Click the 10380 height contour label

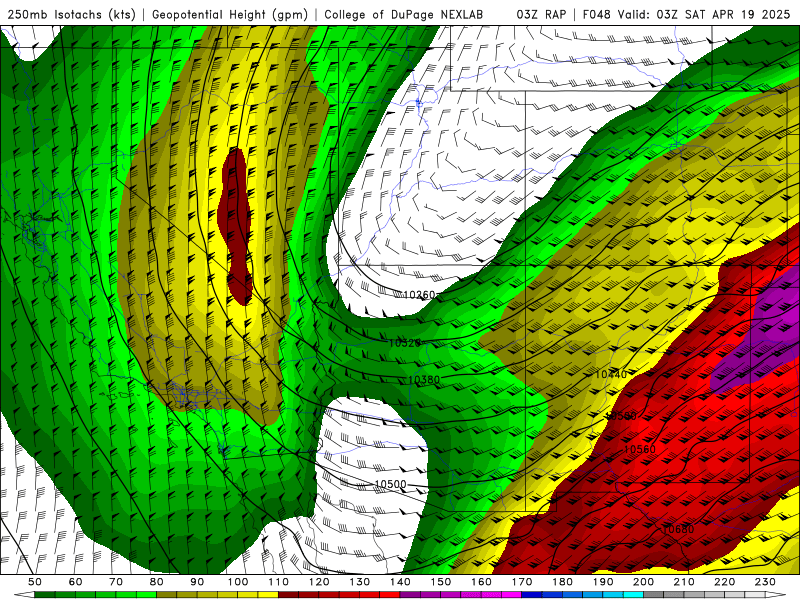click(x=423, y=380)
